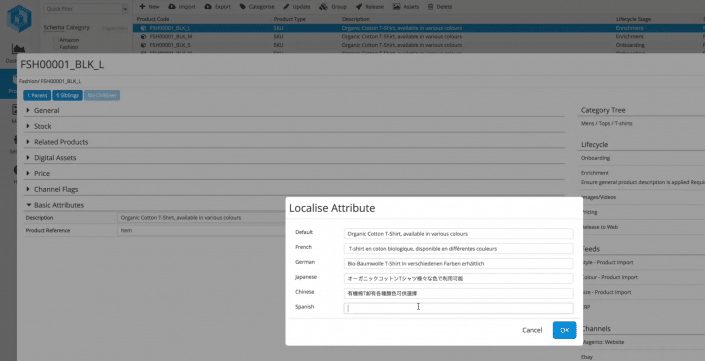The height and width of the screenshot is (361, 705).
Task: Click the Release to Web lifecycle entry
Action: tap(600, 227)
